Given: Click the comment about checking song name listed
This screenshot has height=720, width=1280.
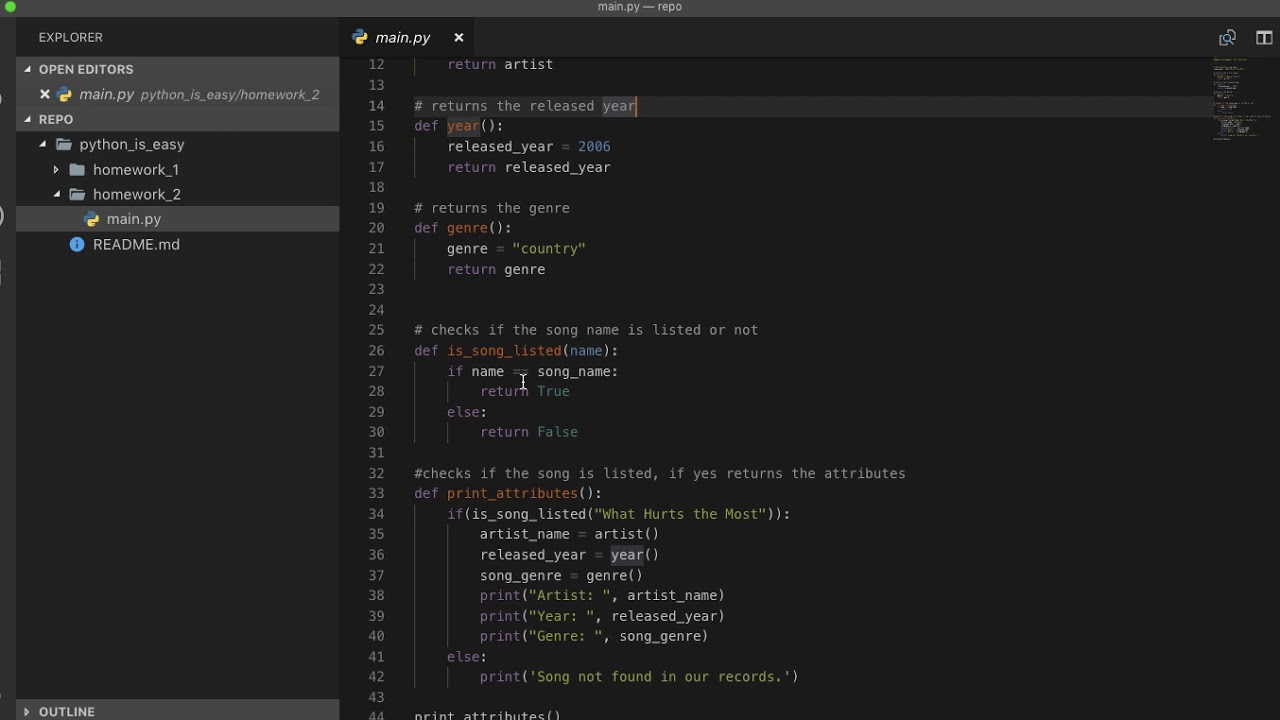Looking at the screenshot, I should (586, 330).
